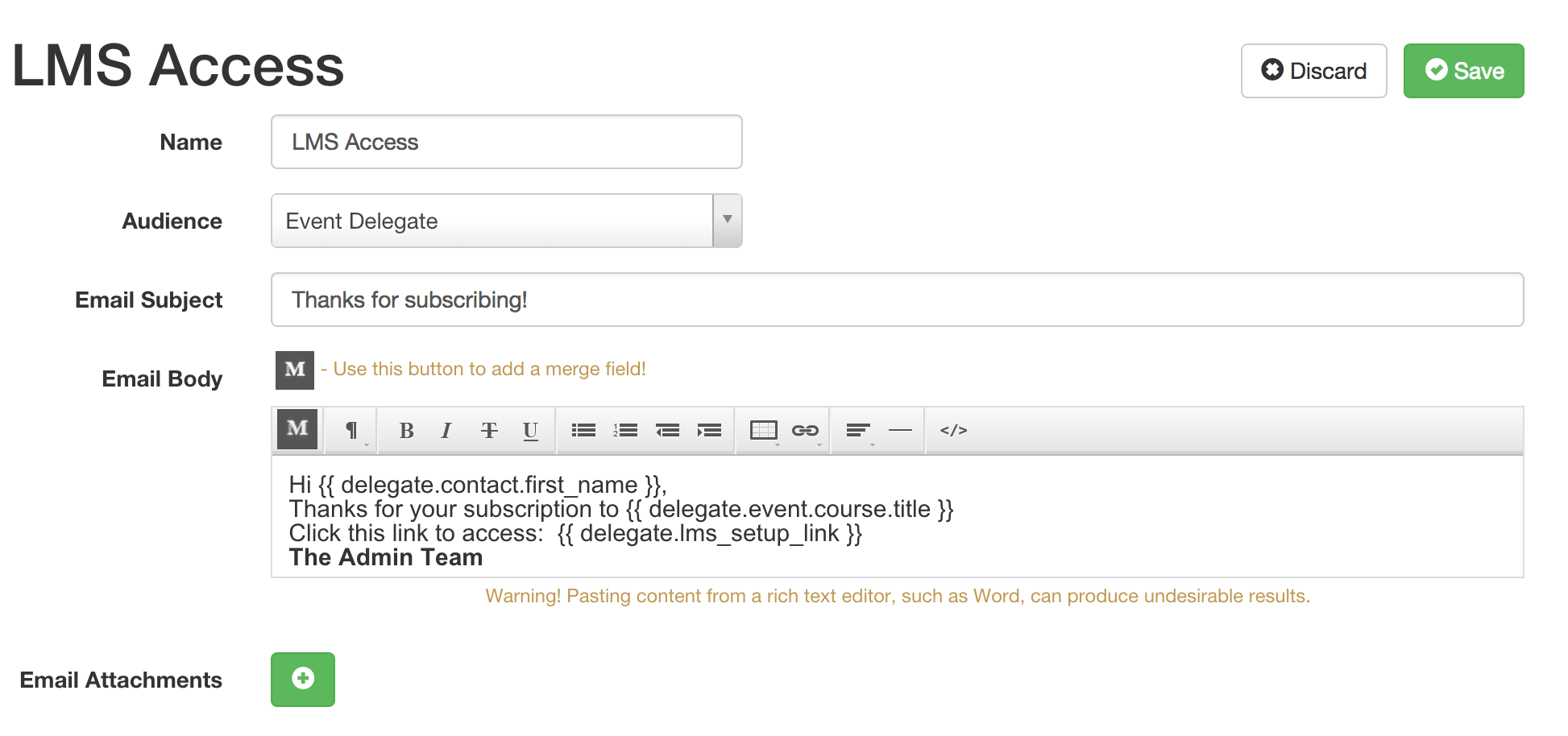Viewport: 1568px width, 736px height.
Task: Add an email attachment with plus button
Action: tap(303, 679)
